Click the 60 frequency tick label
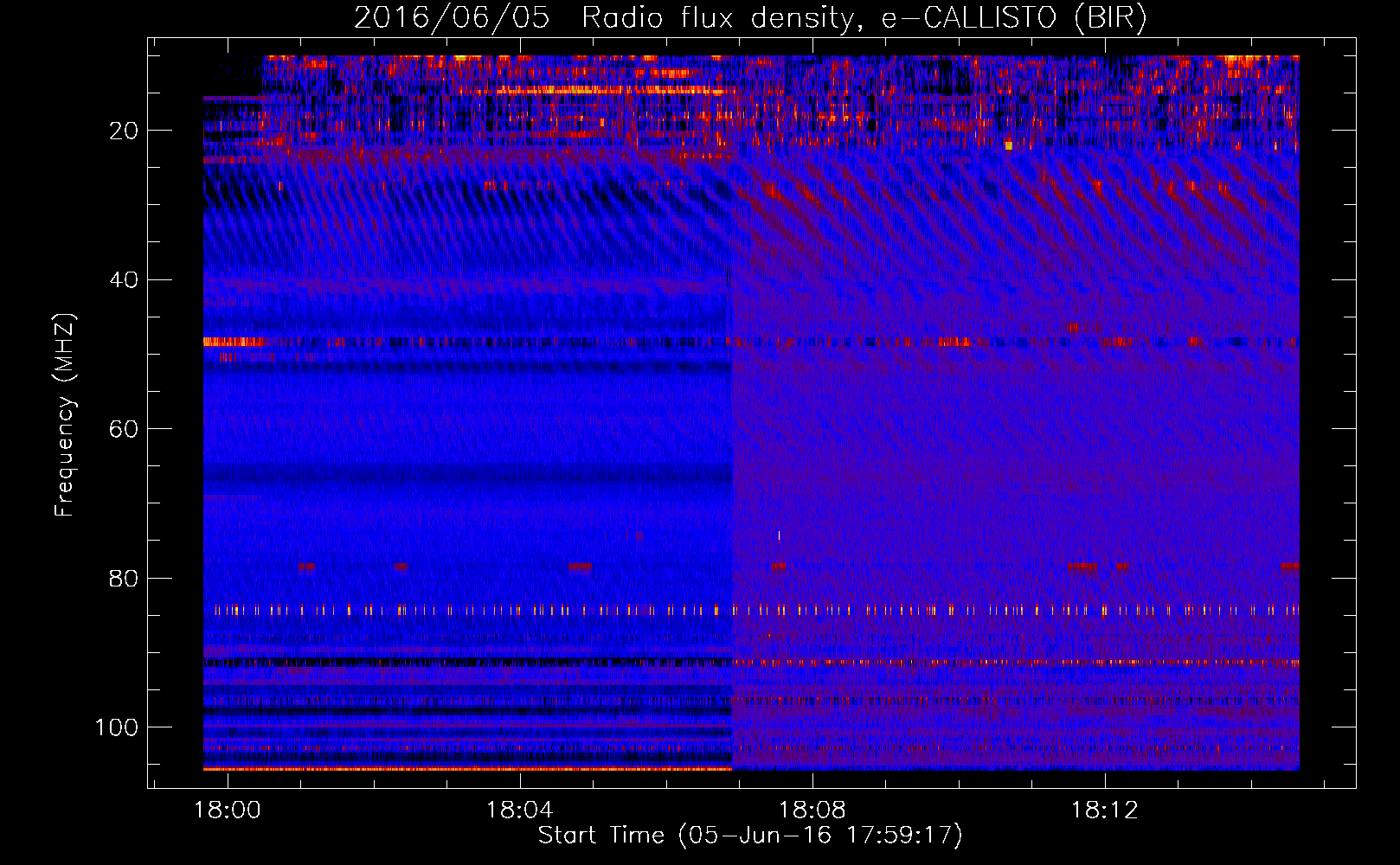This screenshot has height=865, width=1400. (x=124, y=429)
